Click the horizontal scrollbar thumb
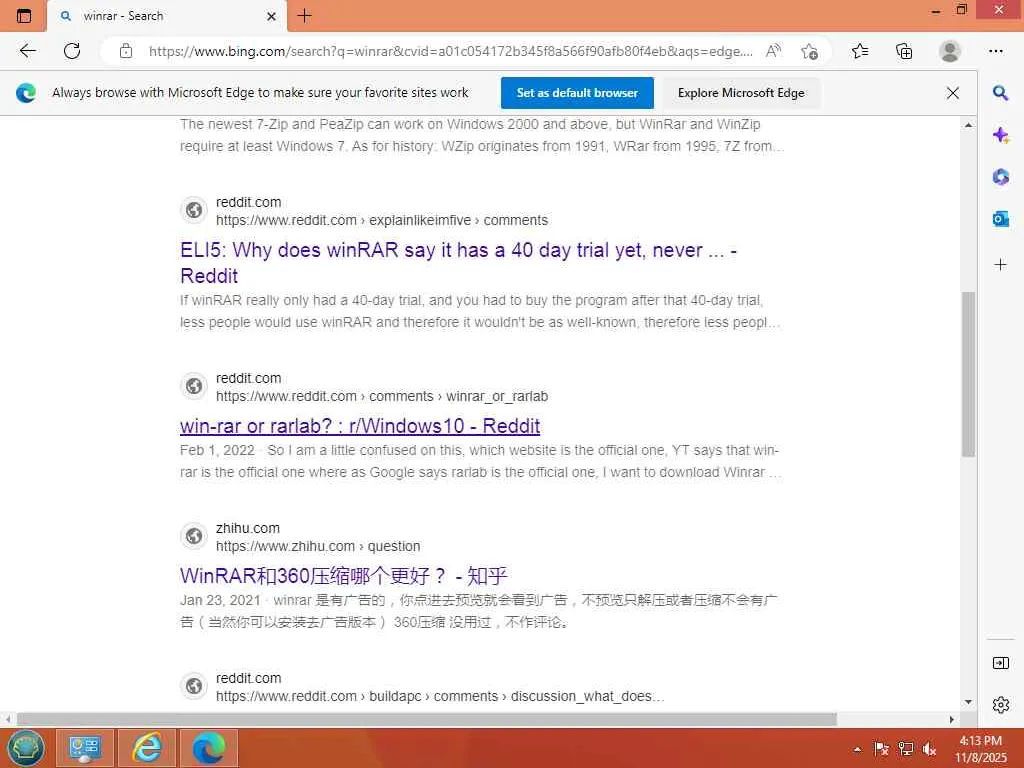 426,719
